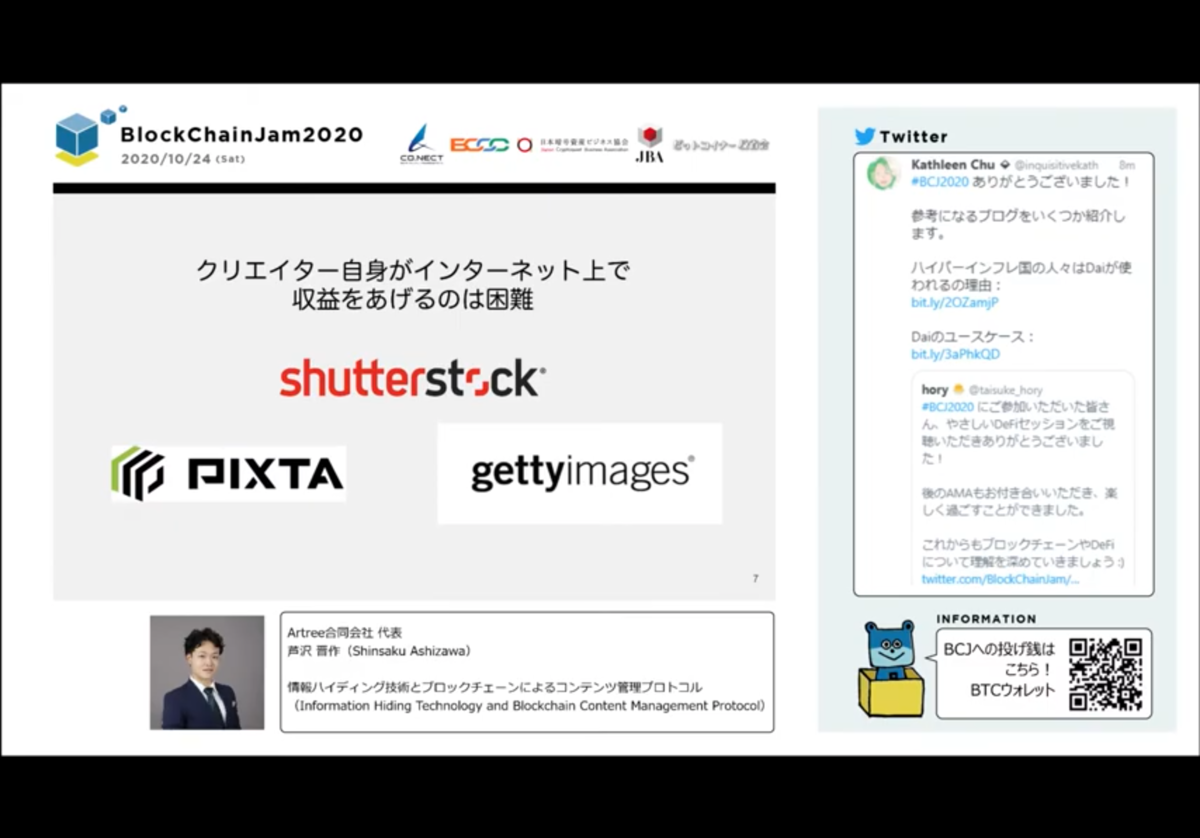
Task: Click the #BCJ2020 hashtag in Kathleen's tweet
Action: point(941,182)
